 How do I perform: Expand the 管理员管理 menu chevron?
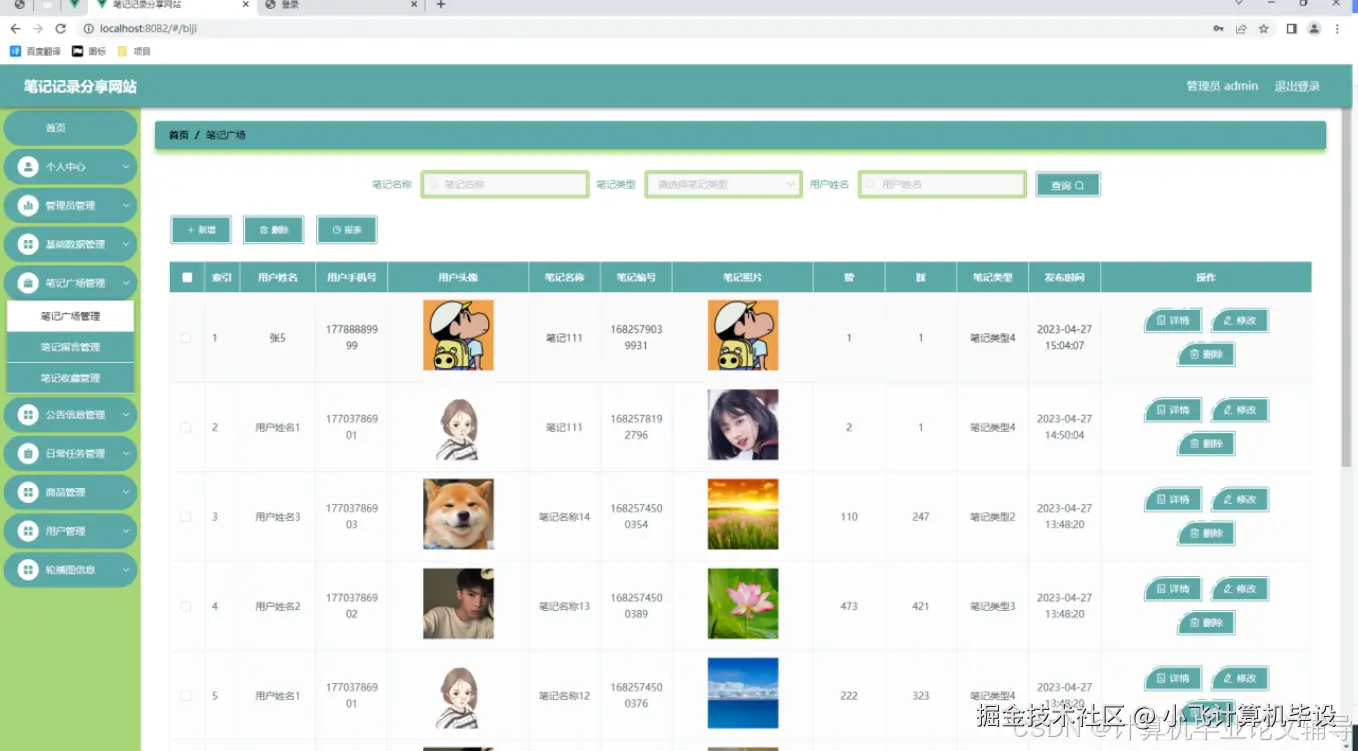coord(126,206)
